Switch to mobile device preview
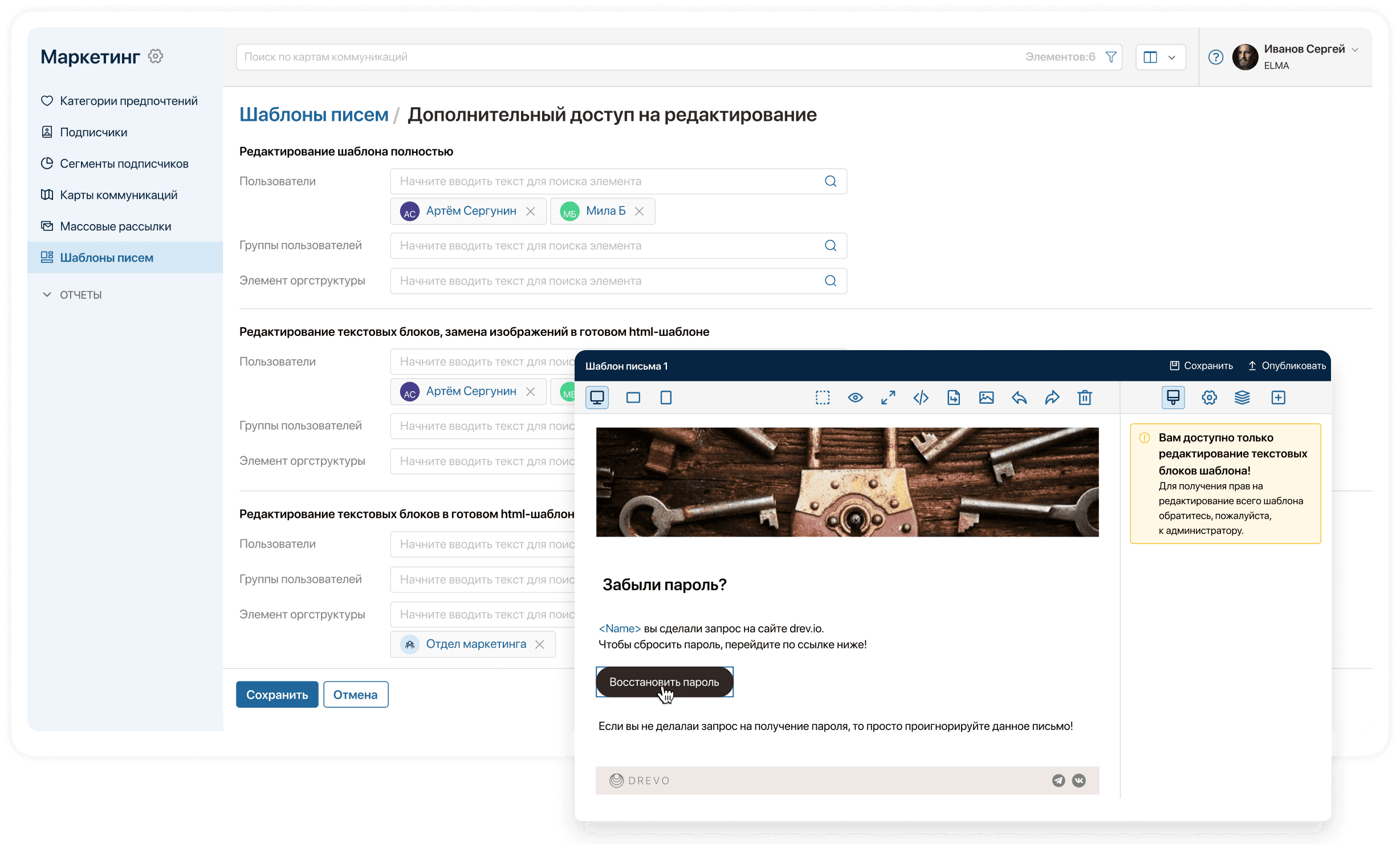This screenshot has width=1400, height=844. click(666, 397)
